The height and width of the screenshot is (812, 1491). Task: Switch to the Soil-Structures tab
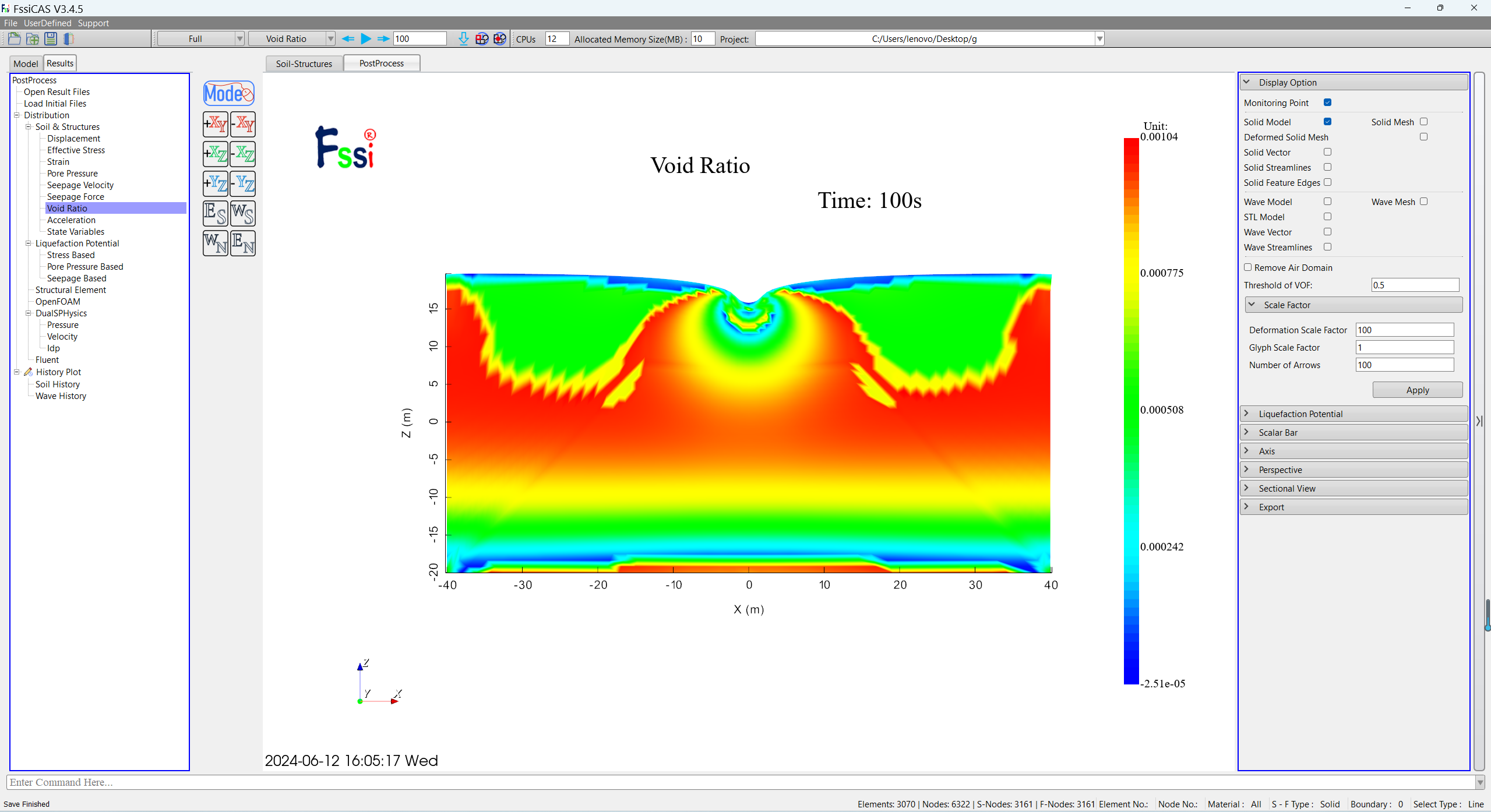coord(304,63)
